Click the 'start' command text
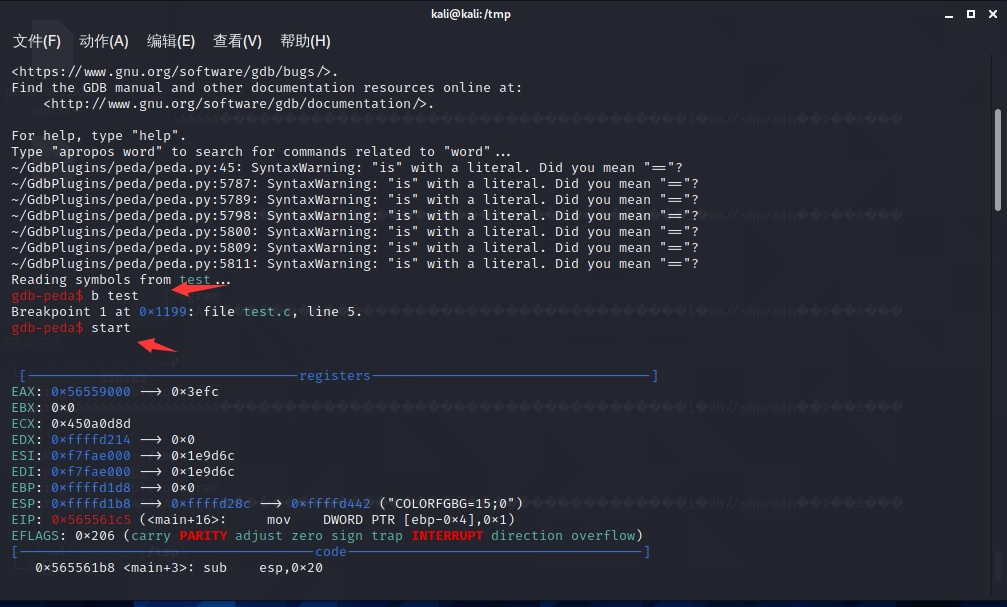Screen dimensions: 1007x607 click(x=110, y=328)
